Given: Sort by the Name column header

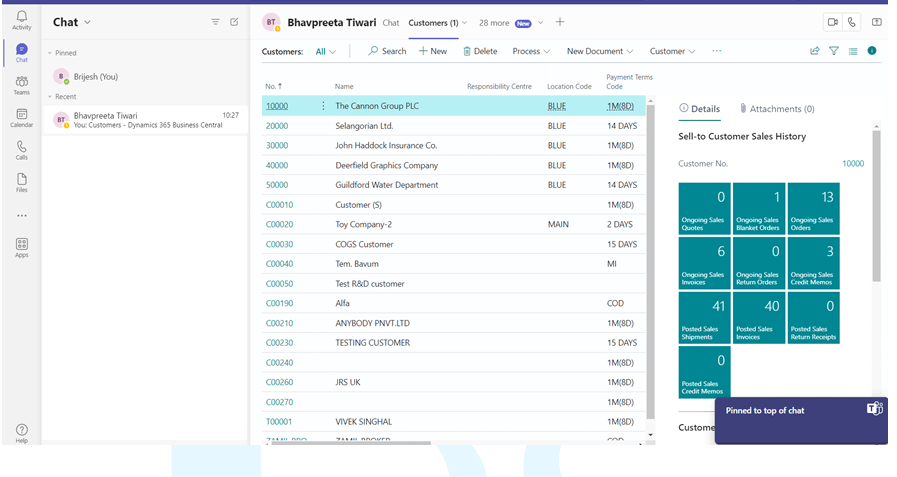Looking at the screenshot, I should point(344,86).
